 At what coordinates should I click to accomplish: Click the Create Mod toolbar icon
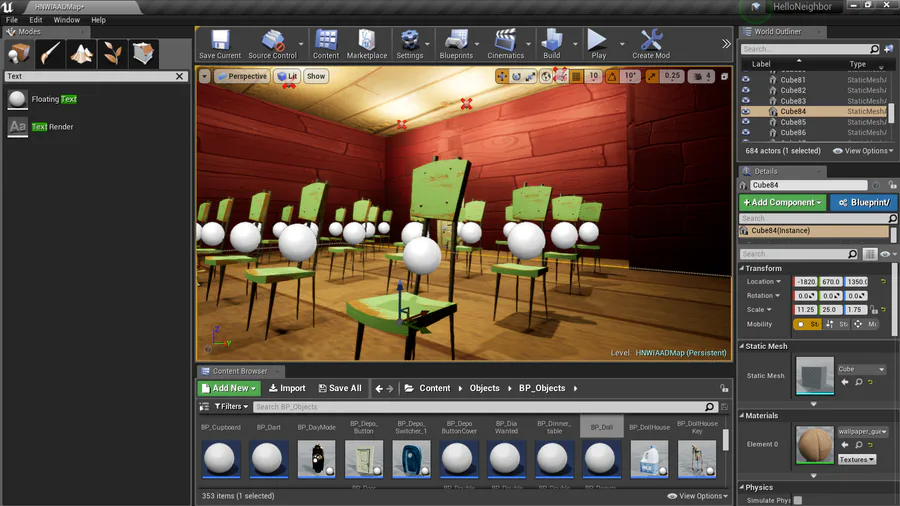[x=651, y=44]
